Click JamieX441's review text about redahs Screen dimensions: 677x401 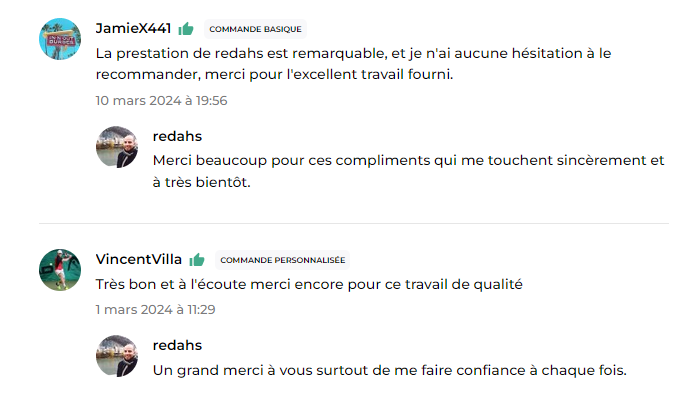(x=353, y=64)
